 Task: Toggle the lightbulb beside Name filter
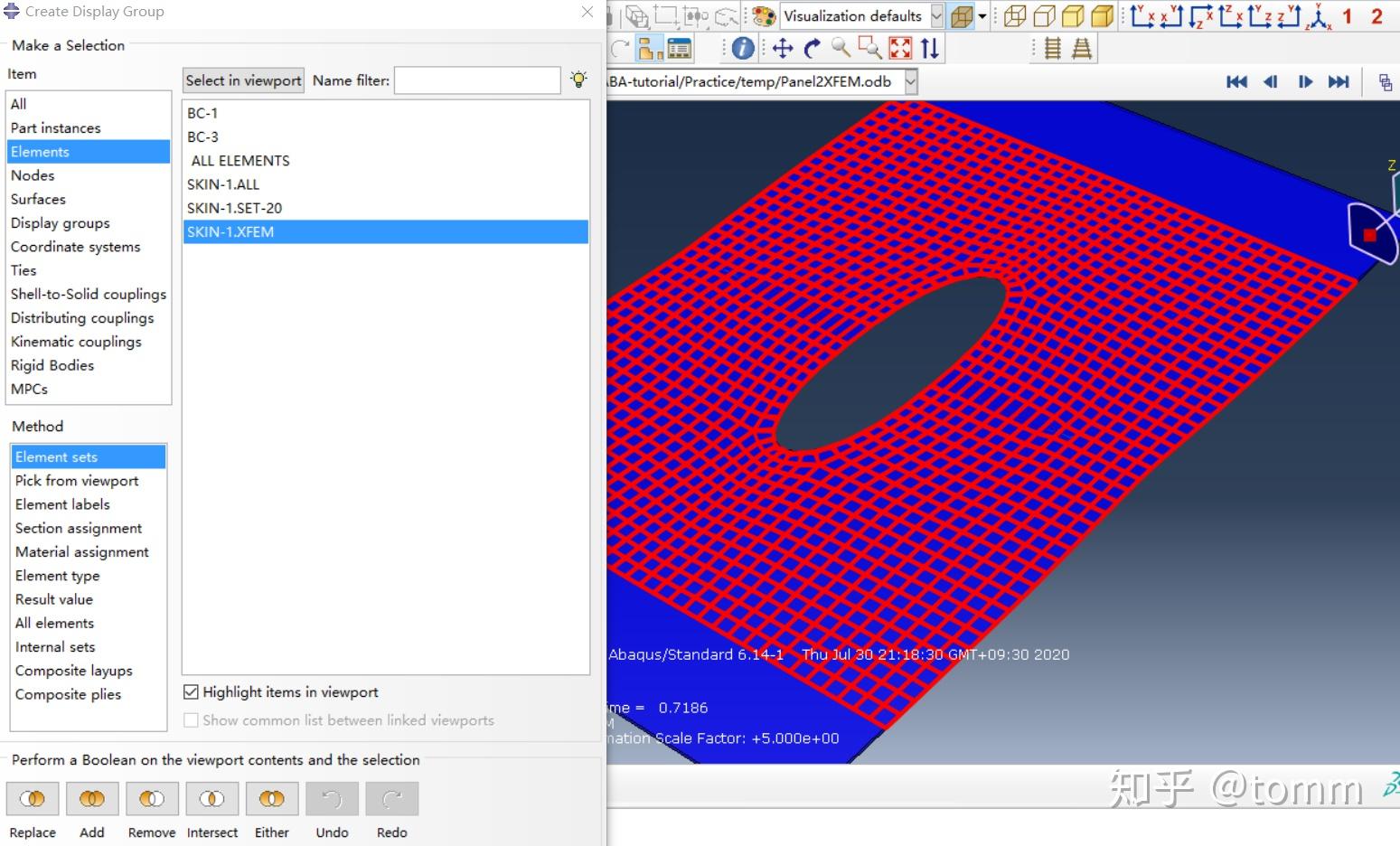[x=578, y=80]
